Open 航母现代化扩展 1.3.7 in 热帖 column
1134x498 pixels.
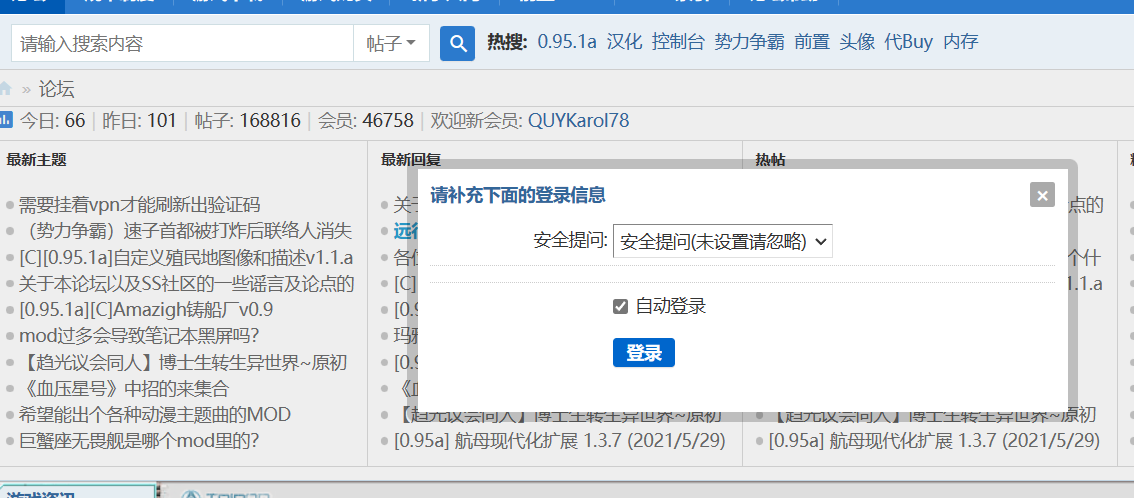(934, 440)
